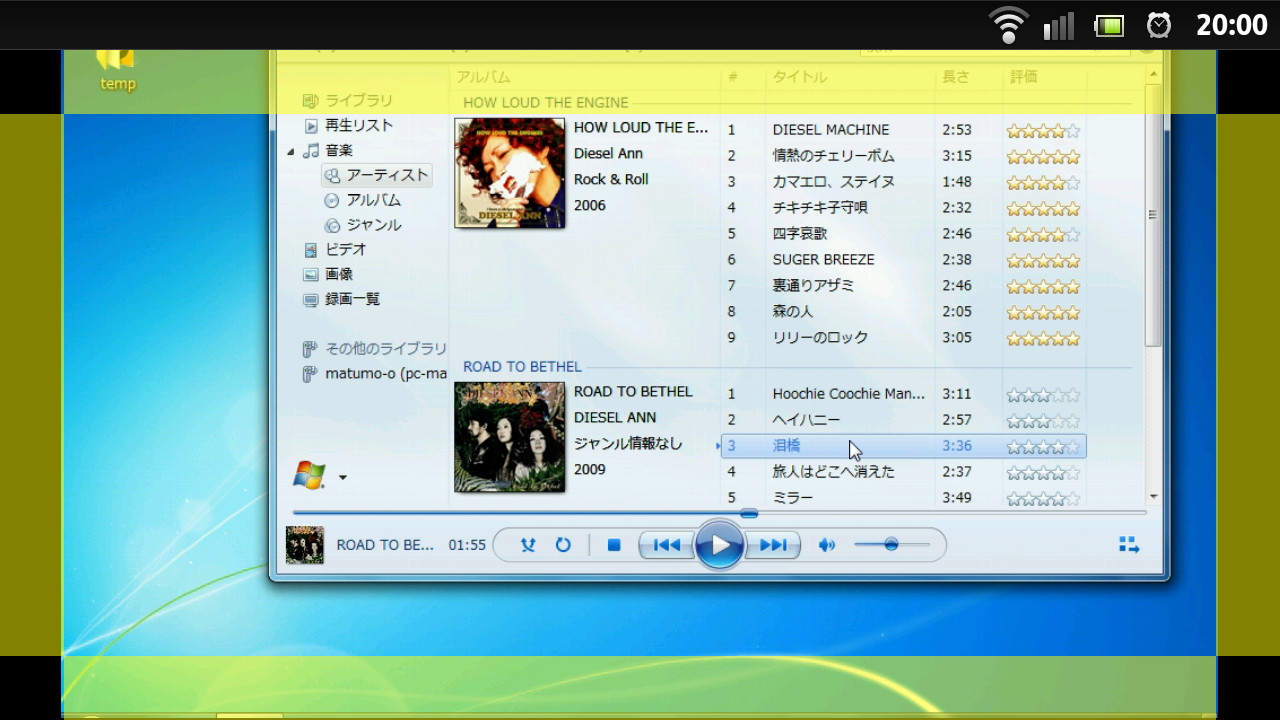Image resolution: width=1280 pixels, height=720 pixels.
Task: Tap the alarm clock status bar icon
Action: click(1159, 25)
